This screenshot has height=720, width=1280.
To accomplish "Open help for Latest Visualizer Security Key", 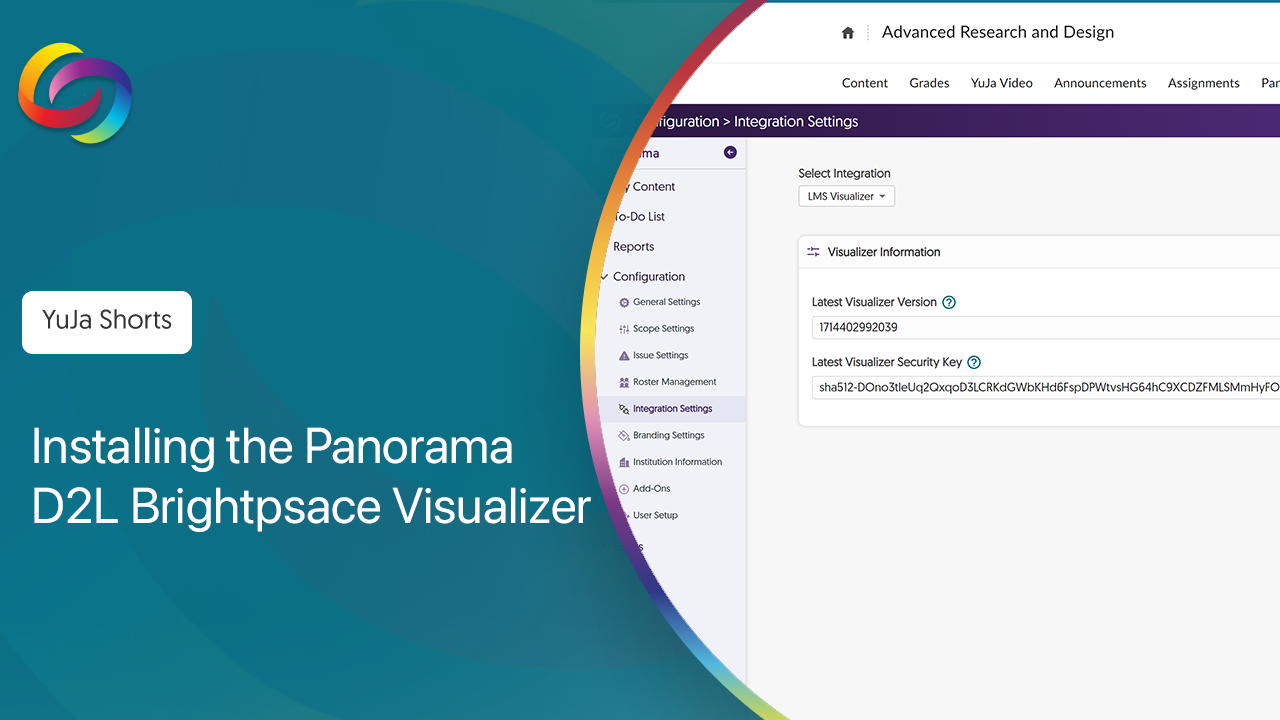I will [x=974, y=363].
